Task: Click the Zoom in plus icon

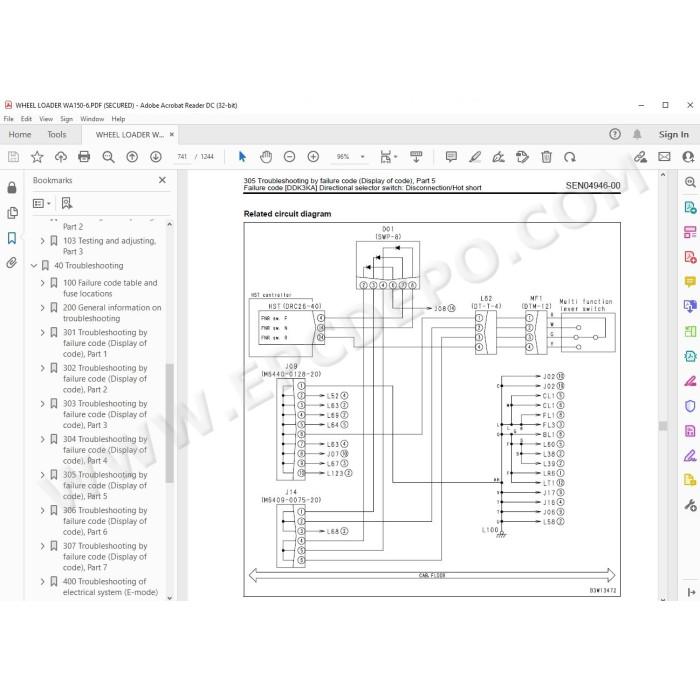Action: point(313,157)
